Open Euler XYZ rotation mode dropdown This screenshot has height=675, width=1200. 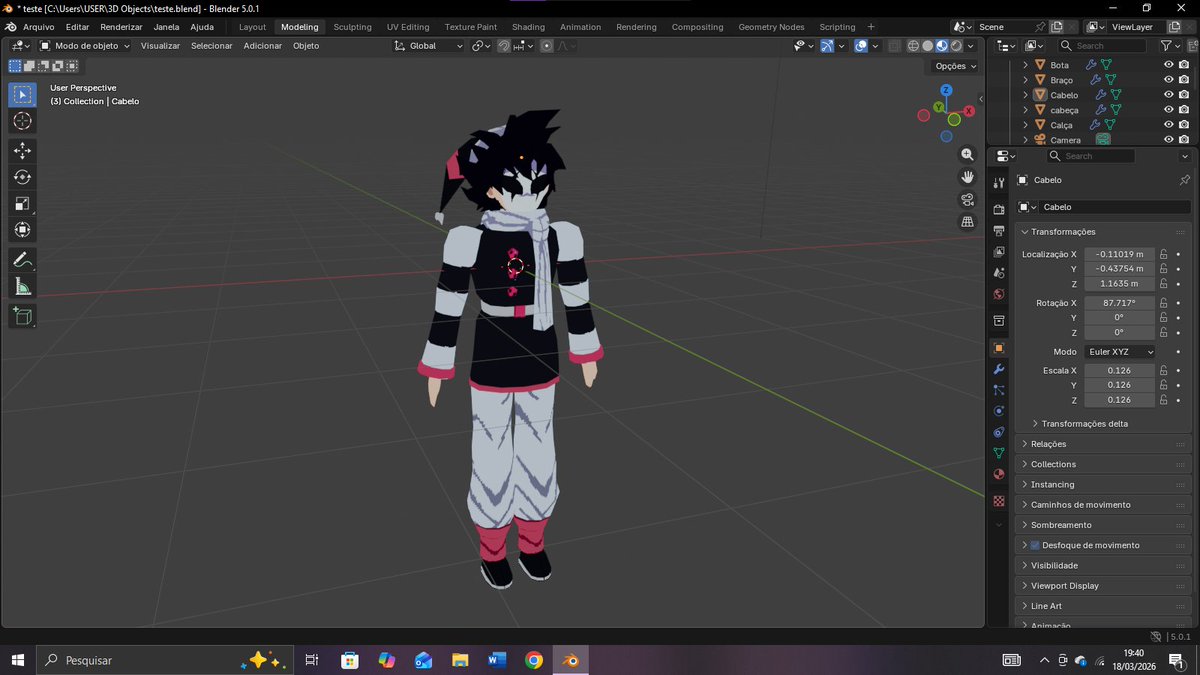pyautogui.click(x=1120, y=352)
